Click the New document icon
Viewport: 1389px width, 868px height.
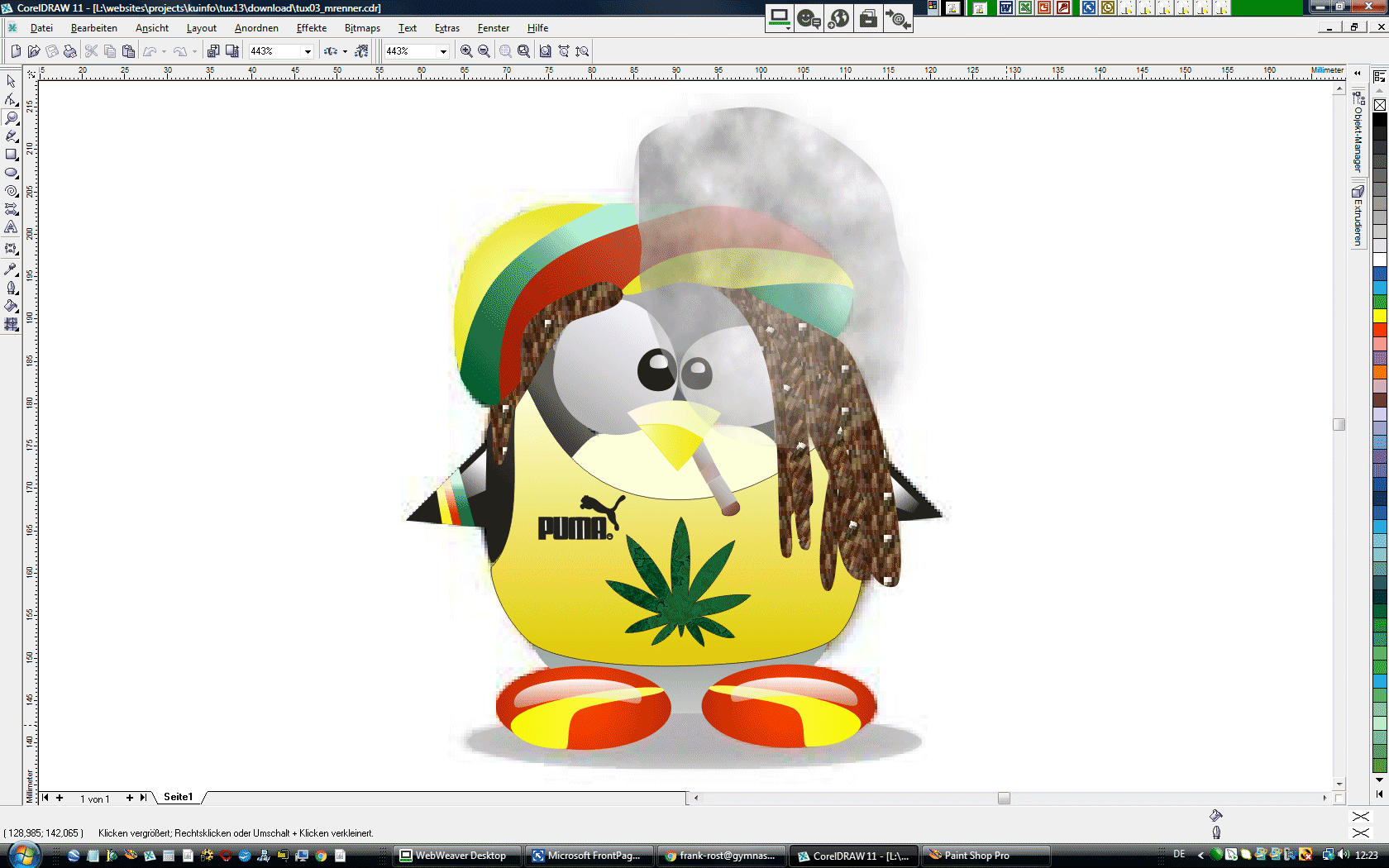click(16, 51)
